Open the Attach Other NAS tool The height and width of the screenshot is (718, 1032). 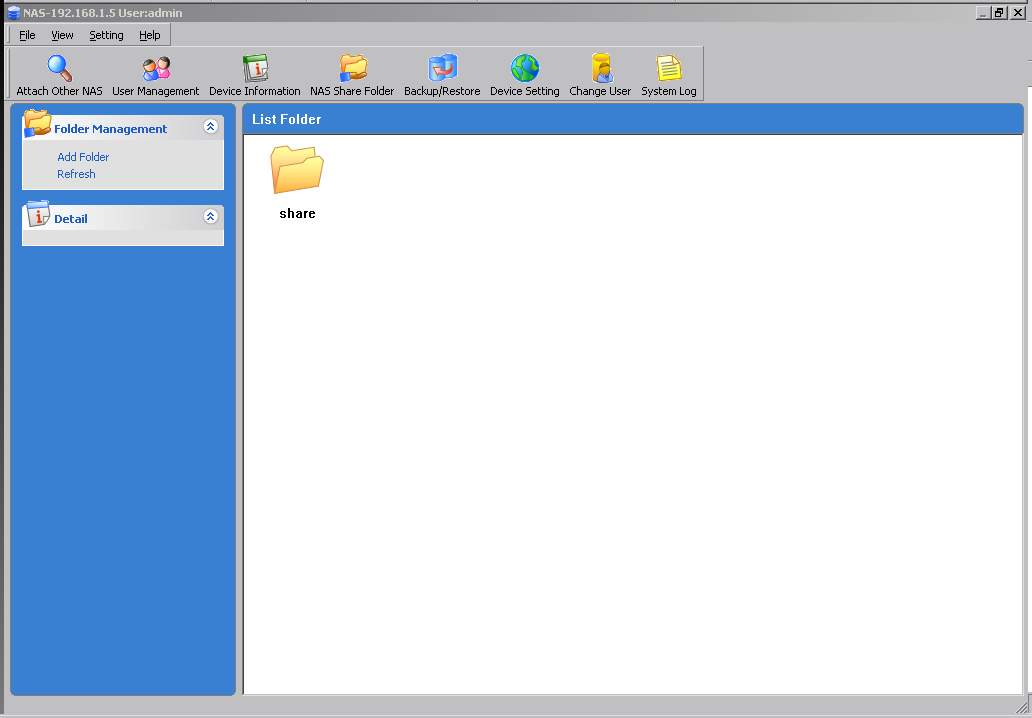click(x=59, y=75)
